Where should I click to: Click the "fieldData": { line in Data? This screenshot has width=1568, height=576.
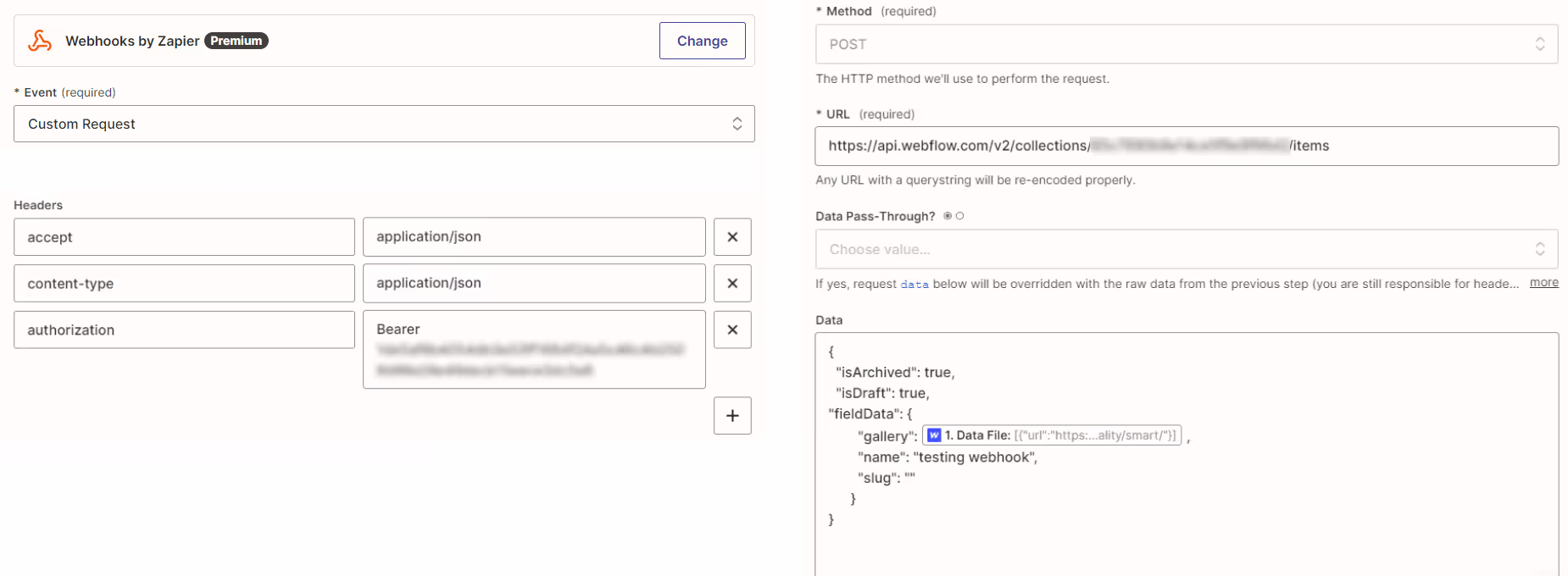coord(870,414)
